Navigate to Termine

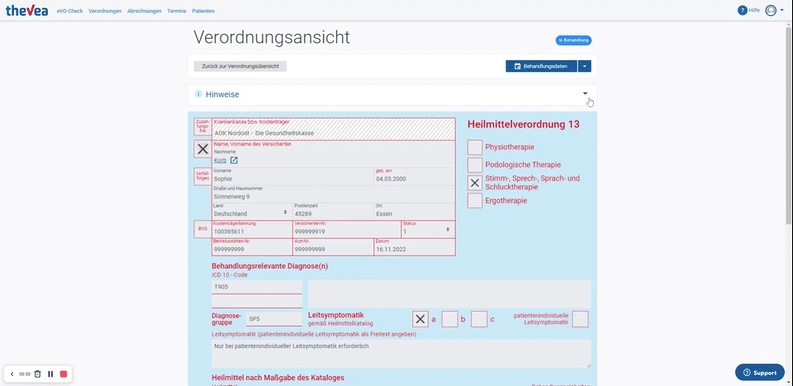[177, 11]
